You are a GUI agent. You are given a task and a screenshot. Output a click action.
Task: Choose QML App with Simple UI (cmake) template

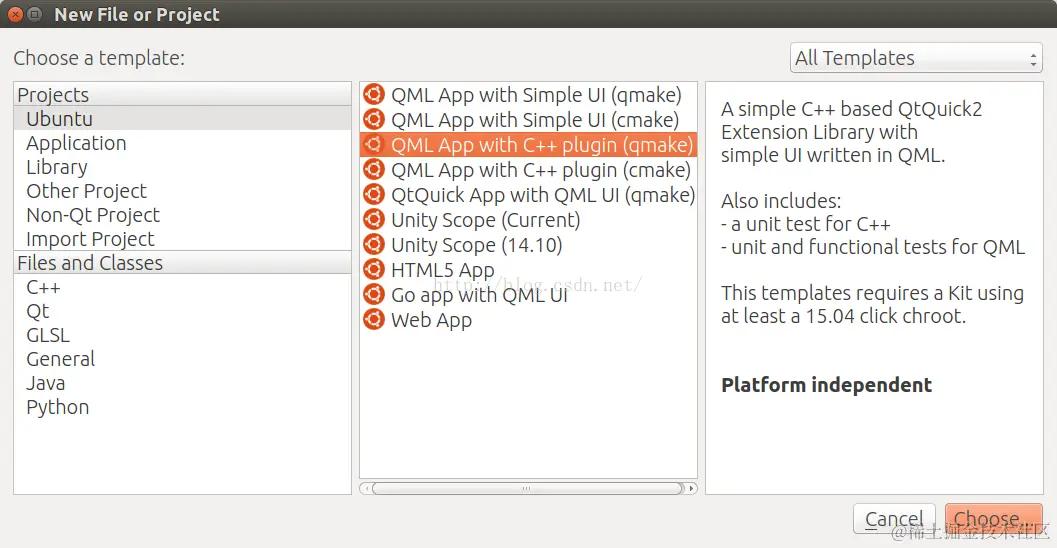(528, 120)
